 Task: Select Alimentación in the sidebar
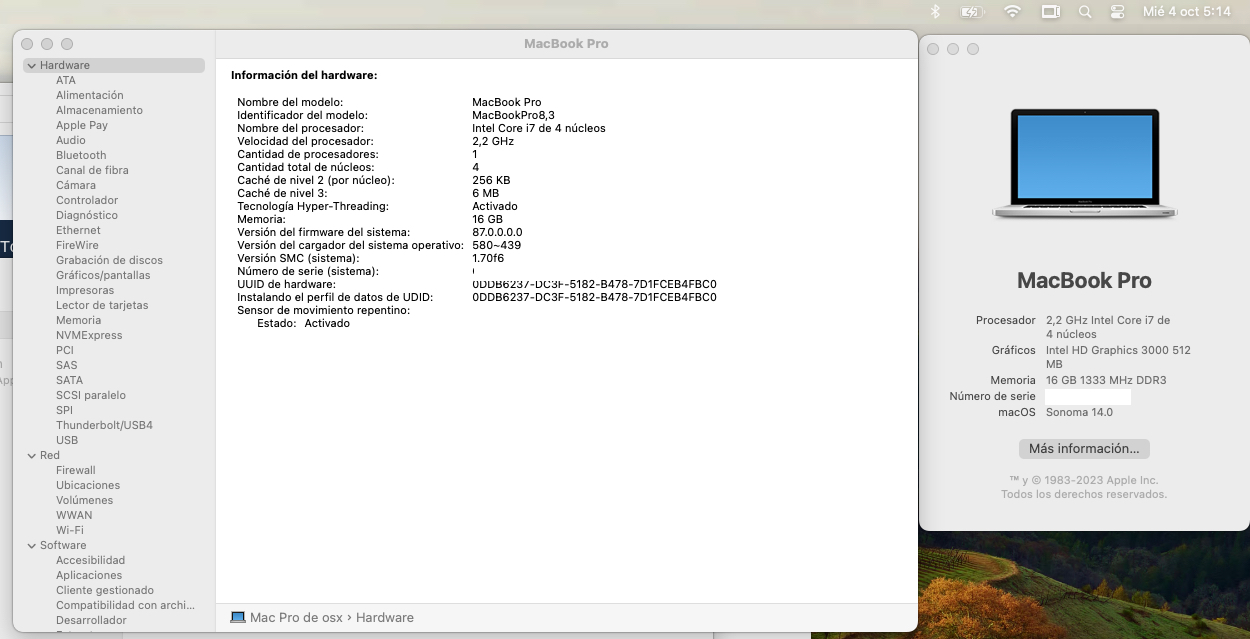coord(90,95)
